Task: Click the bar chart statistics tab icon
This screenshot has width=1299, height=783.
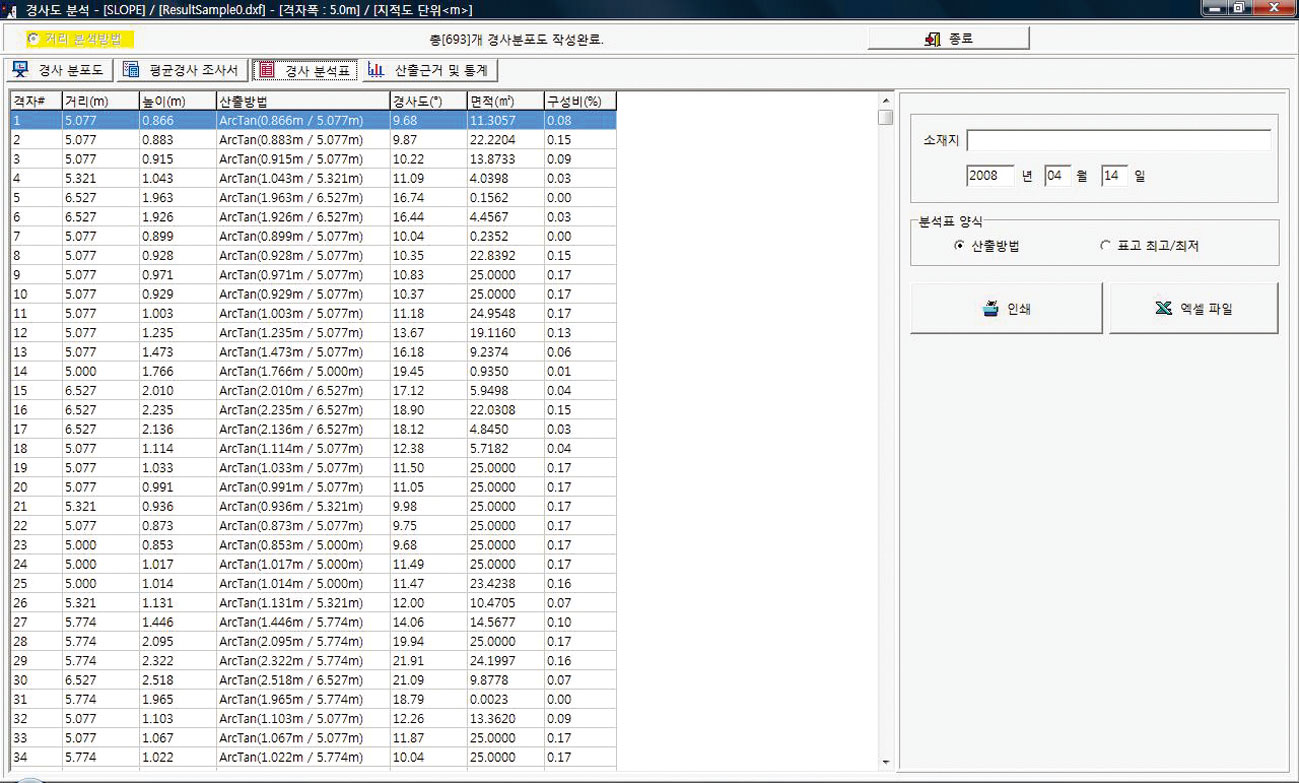Action: (x=376, y=70)
